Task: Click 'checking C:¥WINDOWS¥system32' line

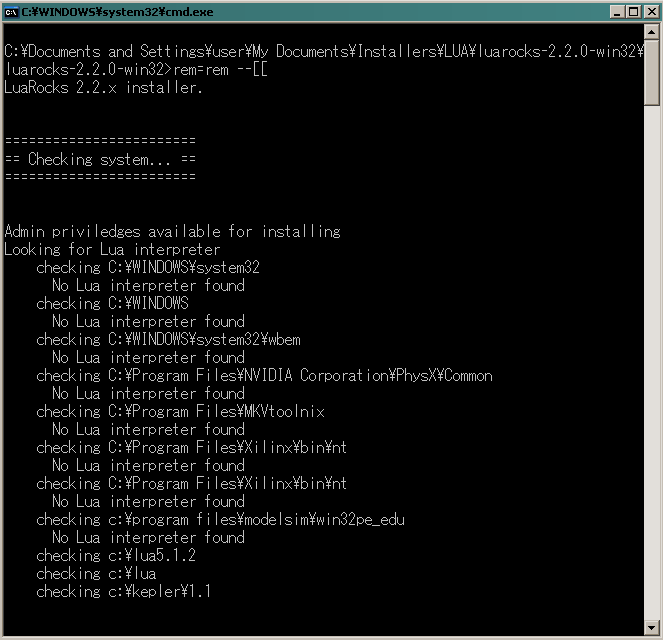Action: (148, 268)
